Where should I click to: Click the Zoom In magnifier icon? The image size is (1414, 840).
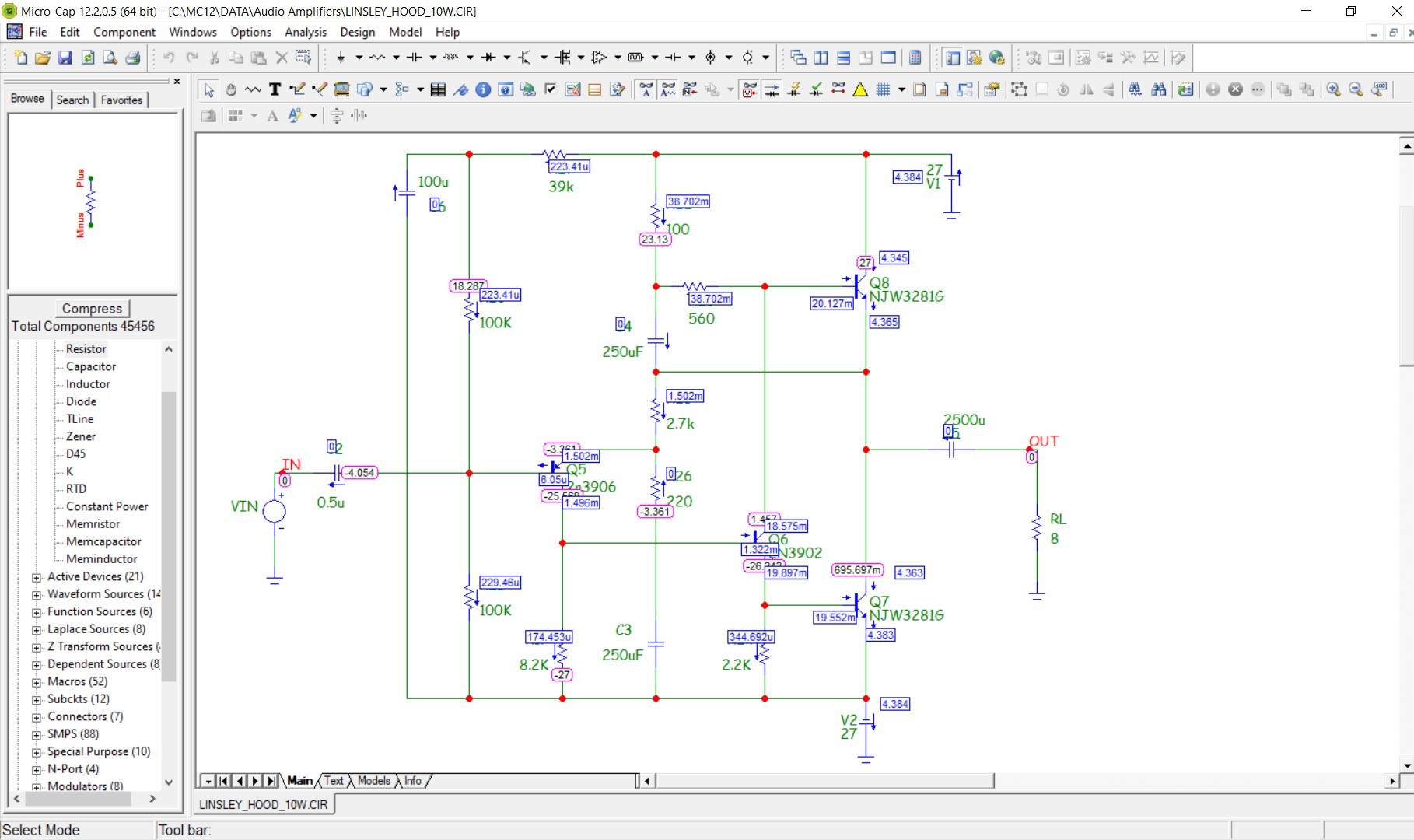coord(1333,89)
